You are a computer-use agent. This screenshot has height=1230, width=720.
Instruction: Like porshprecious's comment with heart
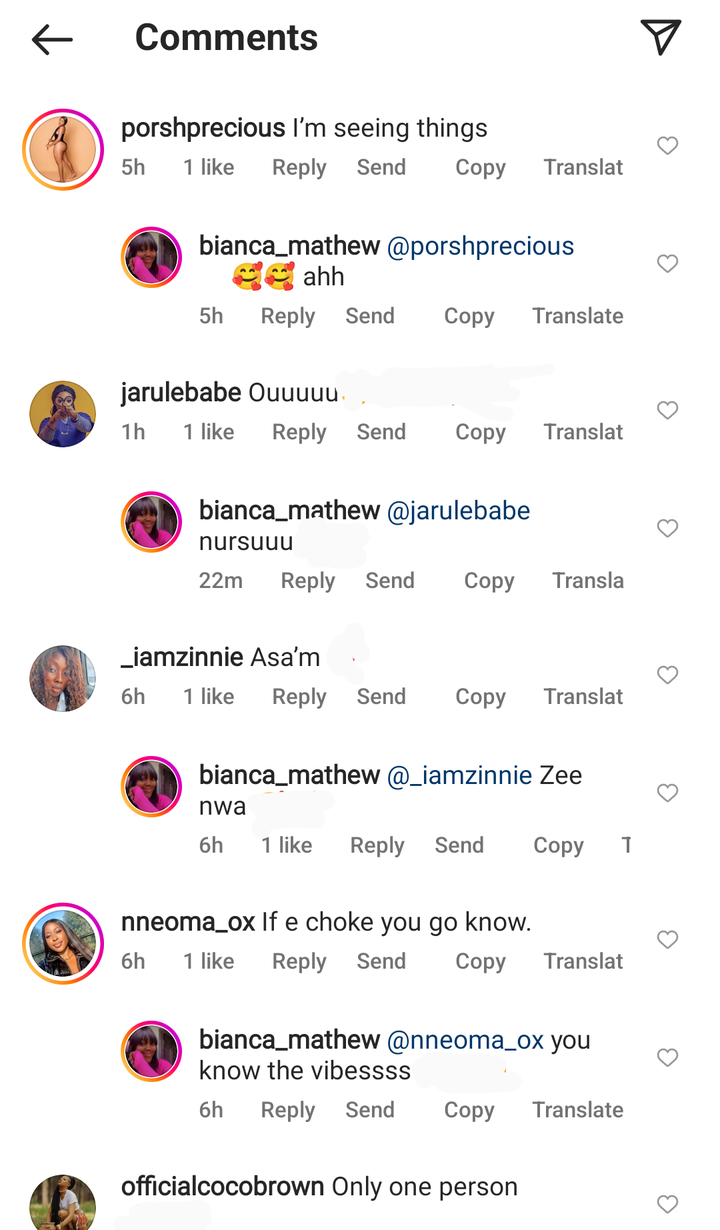coord(667,146)
